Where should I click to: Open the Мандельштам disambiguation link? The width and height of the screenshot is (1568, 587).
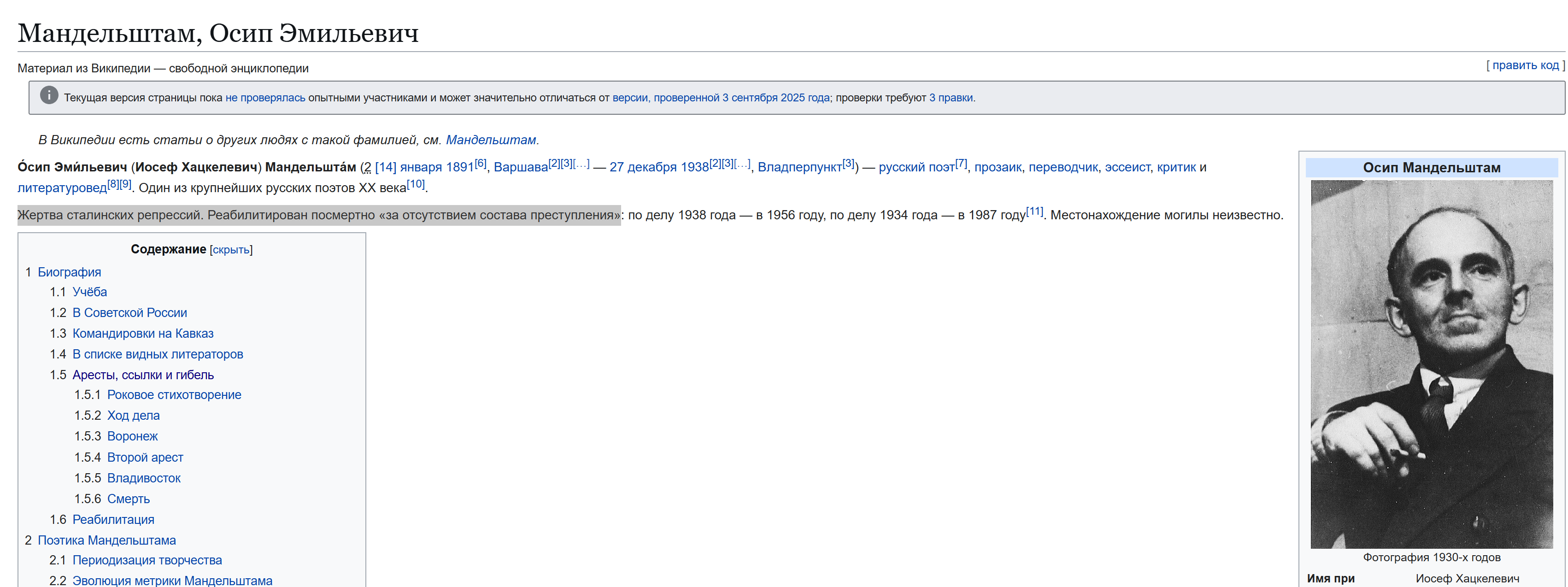point(491,140)
